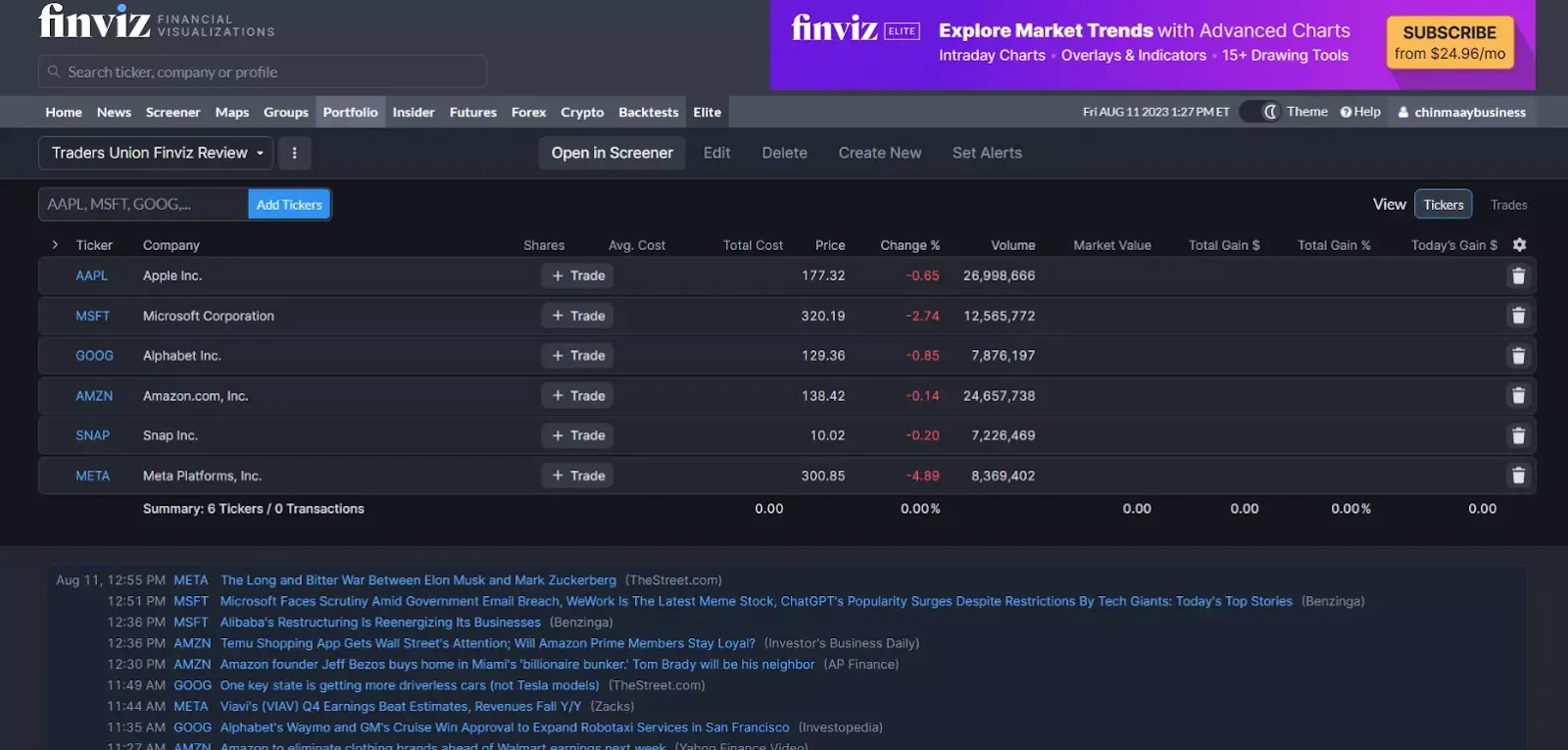Open table column settings gear icon
Screen dimensions: 1568x750
pos(1519,244)
